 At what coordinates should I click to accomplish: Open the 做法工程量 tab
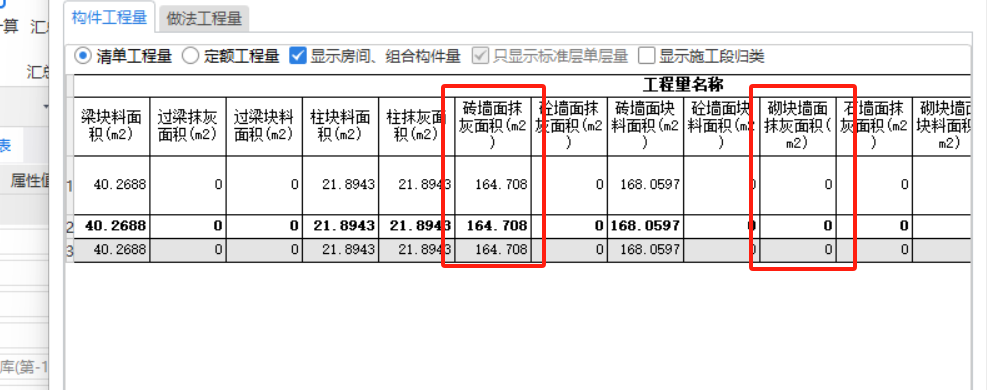[x=204, y=18]
